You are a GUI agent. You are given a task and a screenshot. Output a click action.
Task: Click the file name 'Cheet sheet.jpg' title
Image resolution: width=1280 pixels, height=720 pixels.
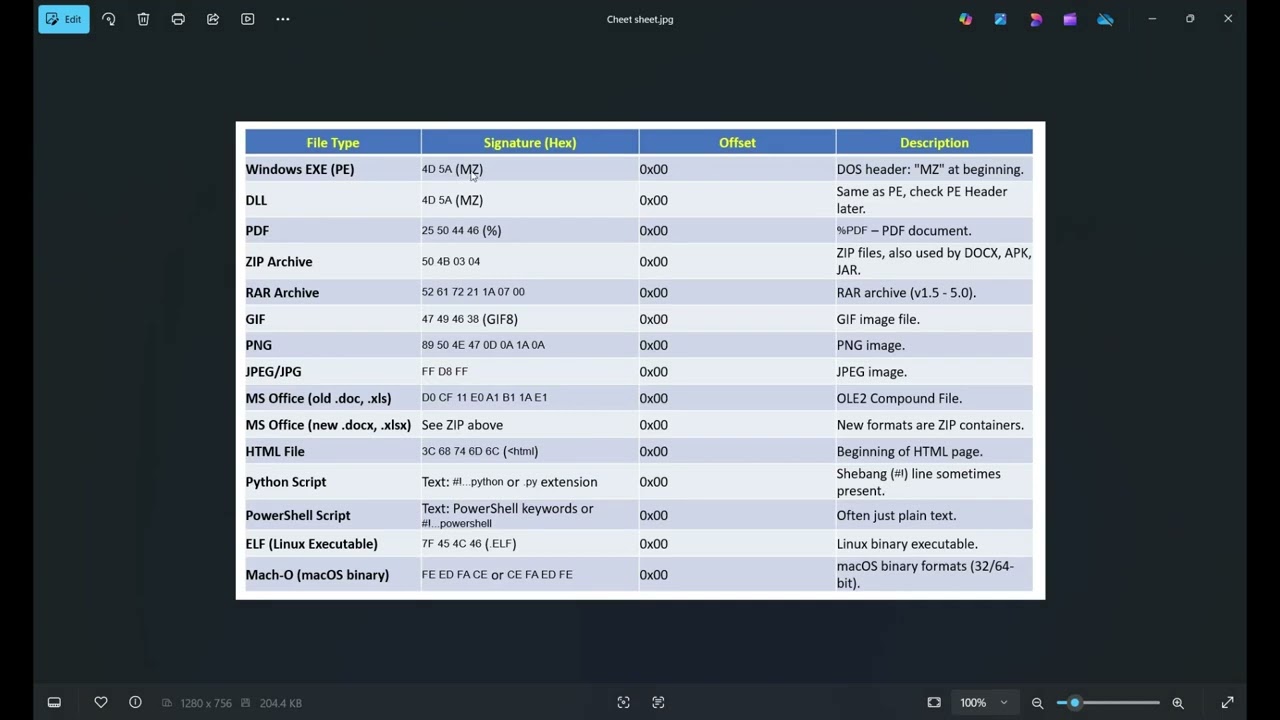pyautogui.click(x=640, y=19)
